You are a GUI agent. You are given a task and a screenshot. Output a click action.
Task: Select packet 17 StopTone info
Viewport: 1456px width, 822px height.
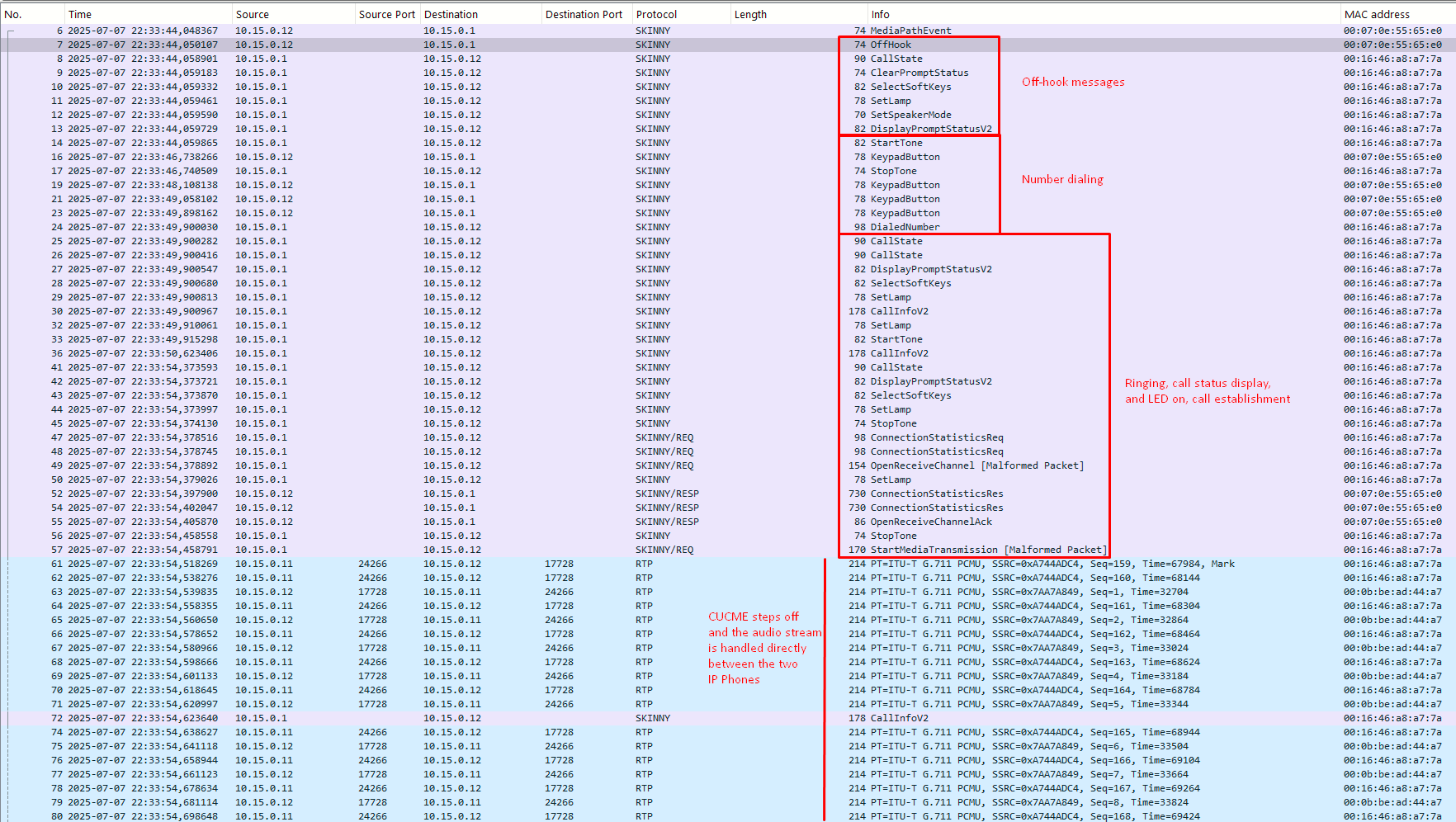click(893, 171)
